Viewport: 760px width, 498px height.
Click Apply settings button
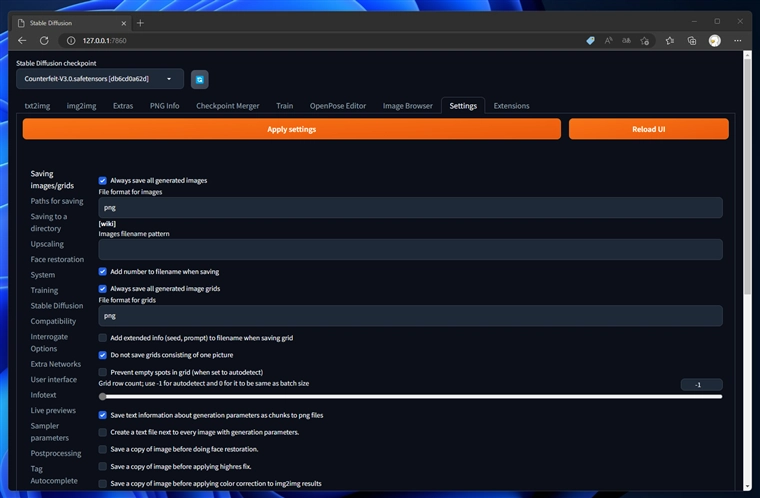coord(291,129)
